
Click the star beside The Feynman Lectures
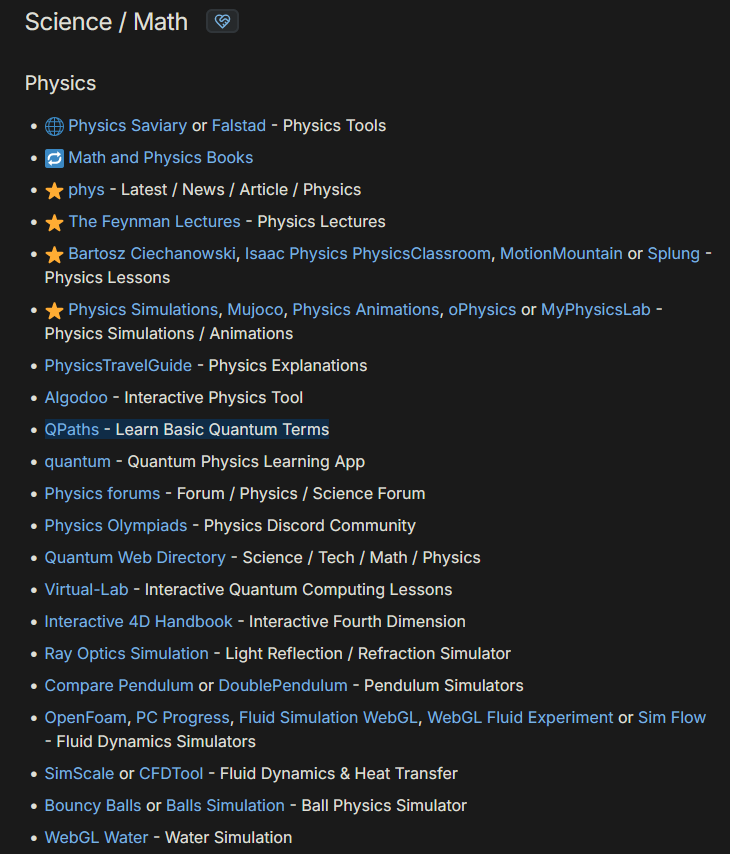click(x=54, y=222)
